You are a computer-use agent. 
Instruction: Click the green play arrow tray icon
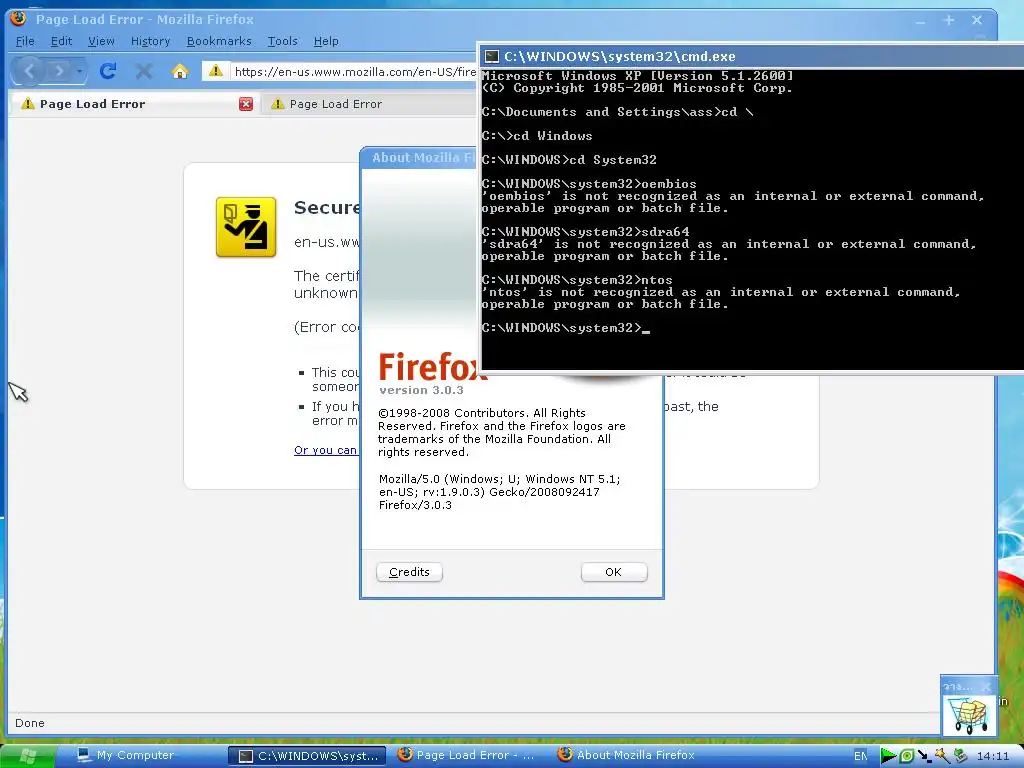888,756
